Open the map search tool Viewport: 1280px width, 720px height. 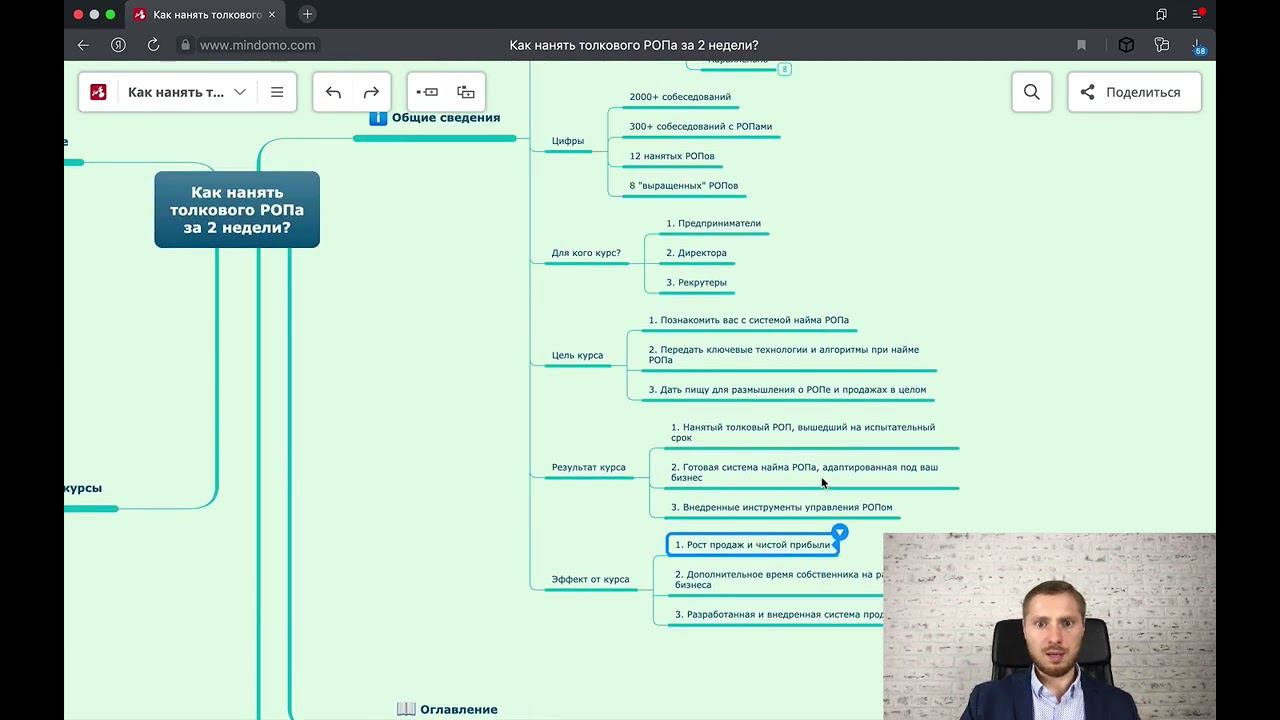pos(1032,92)
